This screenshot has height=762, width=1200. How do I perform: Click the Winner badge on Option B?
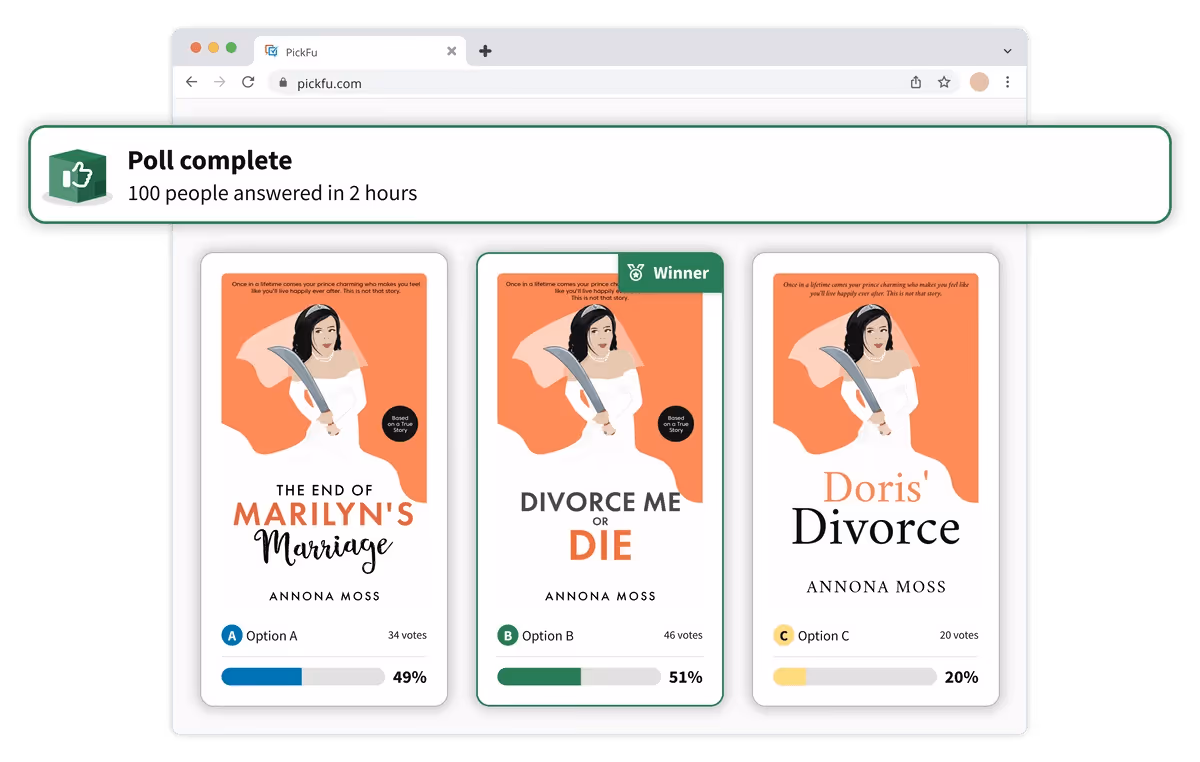(x=670, y=273)
